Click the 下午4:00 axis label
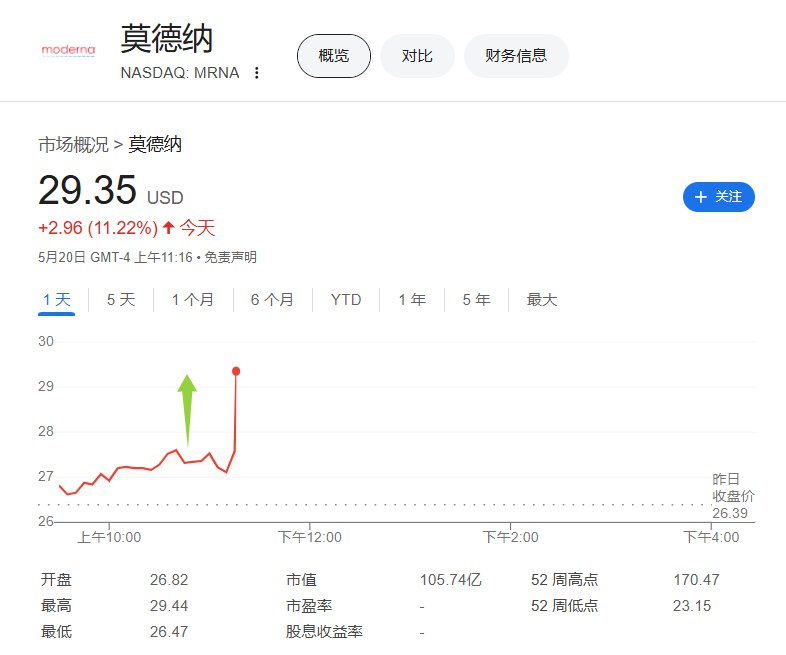The height and width of the screenshot is (655, 786). pyautogui.click(x=711, y=538)
